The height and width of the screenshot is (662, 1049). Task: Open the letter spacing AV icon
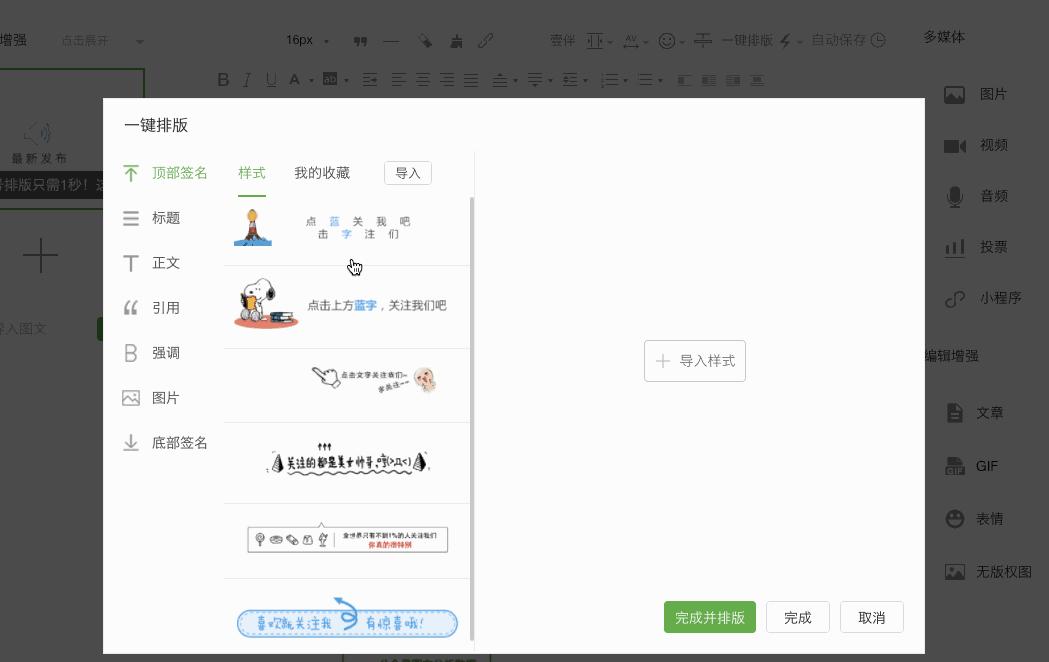click(630, 41)
